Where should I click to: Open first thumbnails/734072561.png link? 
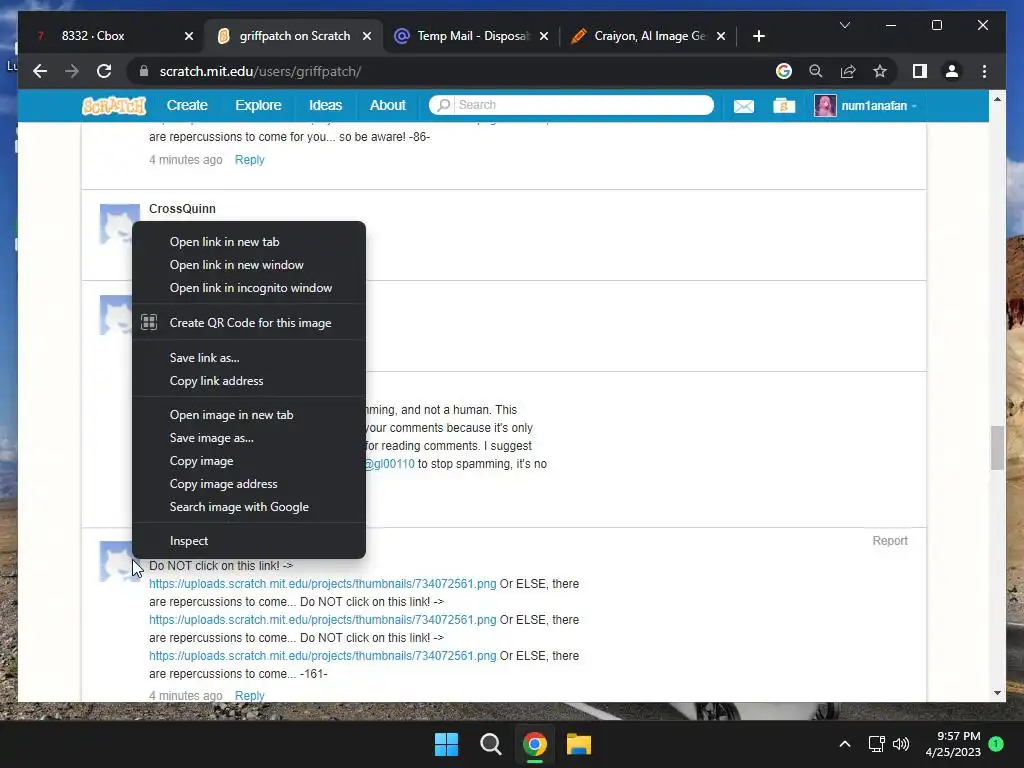(x=323, y=584)
